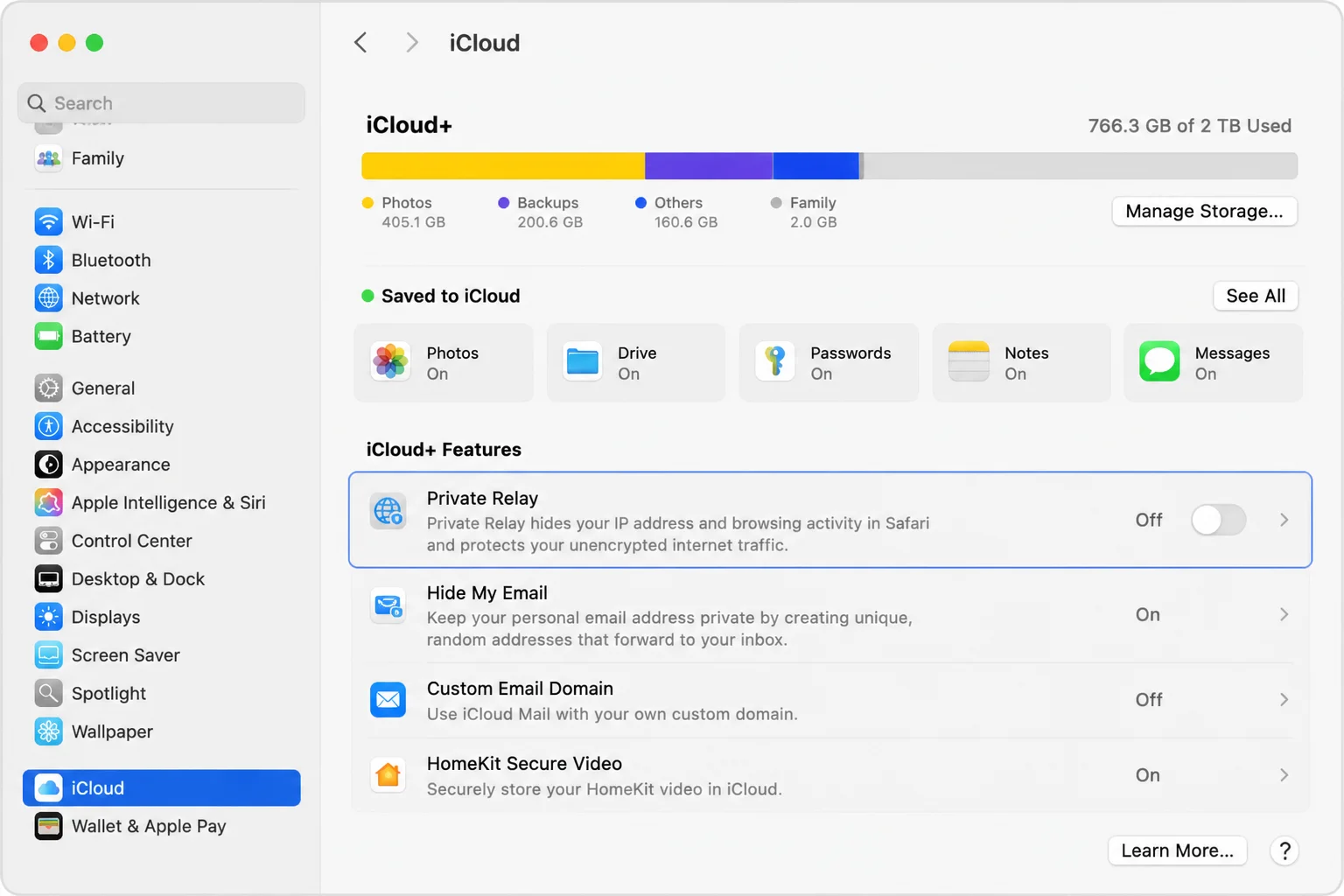
Task: Click HomeKit Secure Video On status
Action: pyautogui.click(x=1148, y=775)
